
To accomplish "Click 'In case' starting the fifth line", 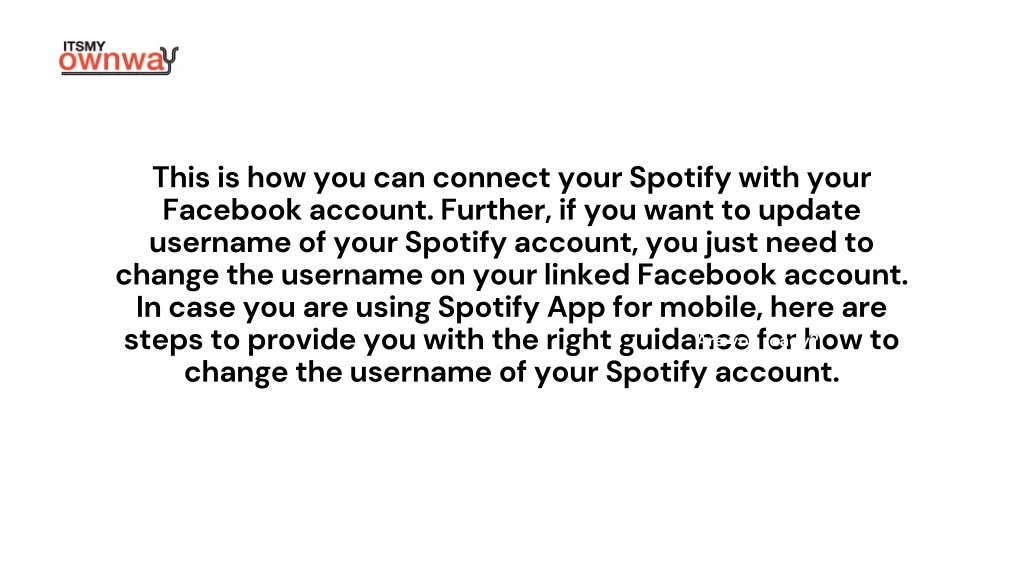I will pyautogui.click(x=185, y=308).
